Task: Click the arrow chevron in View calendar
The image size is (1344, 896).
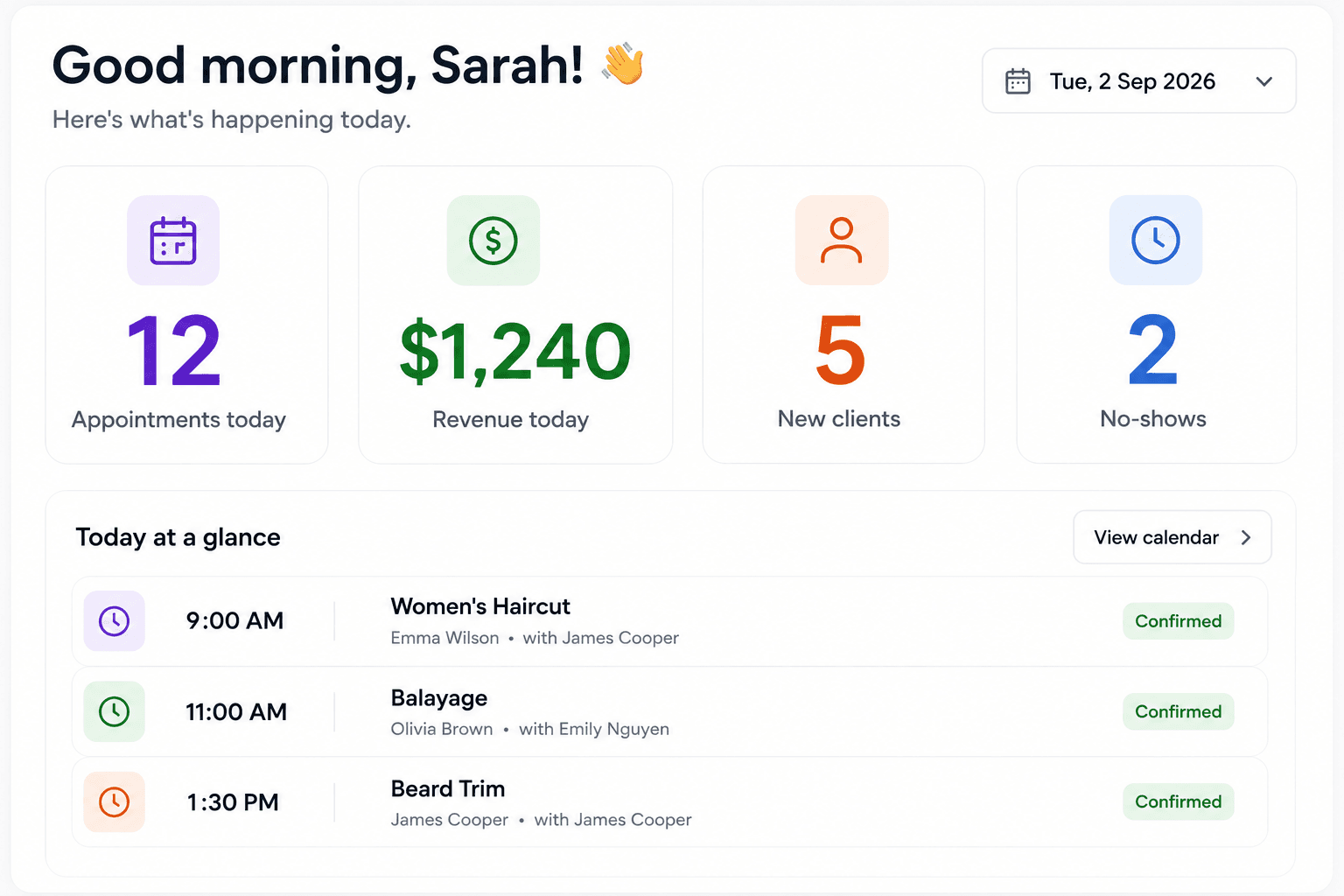Action: pos(1246,537)
